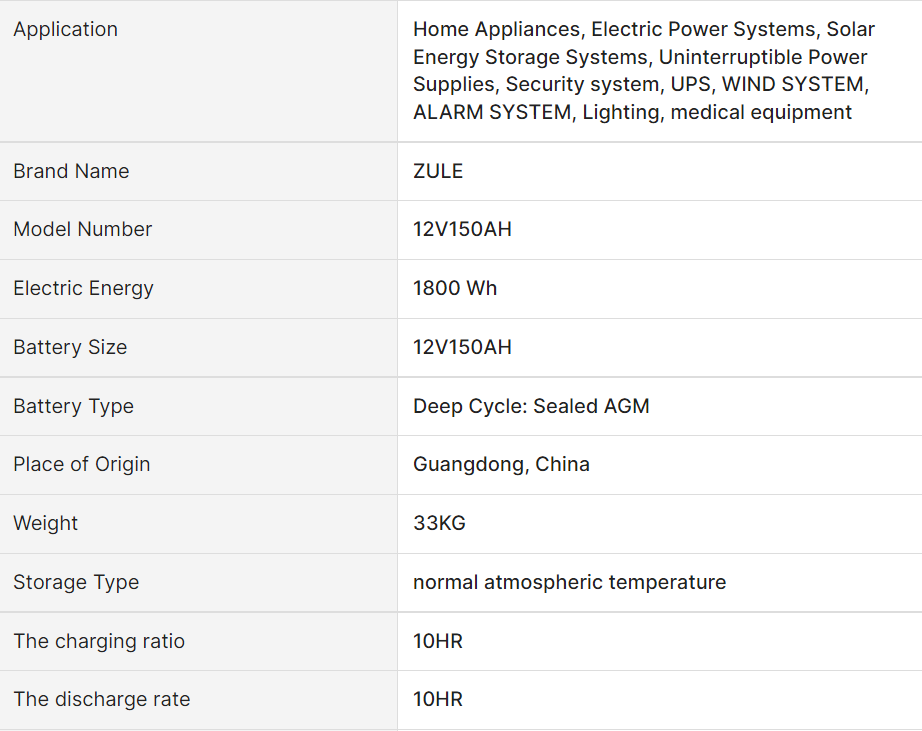
Task: Click the Battery Type label
Action: (x=73, y=406)
